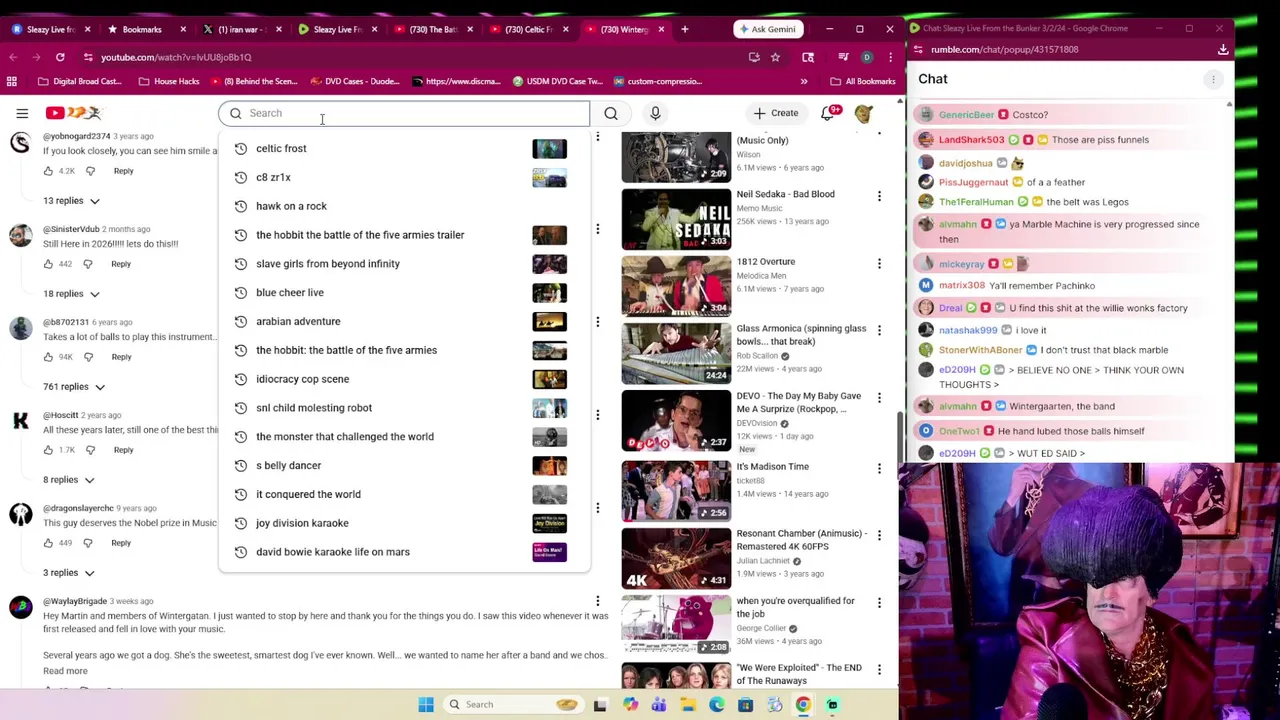The width and height of the screenshot is (1280, 720).
Task: Start voice search with microphone icon
Action: 655,113
